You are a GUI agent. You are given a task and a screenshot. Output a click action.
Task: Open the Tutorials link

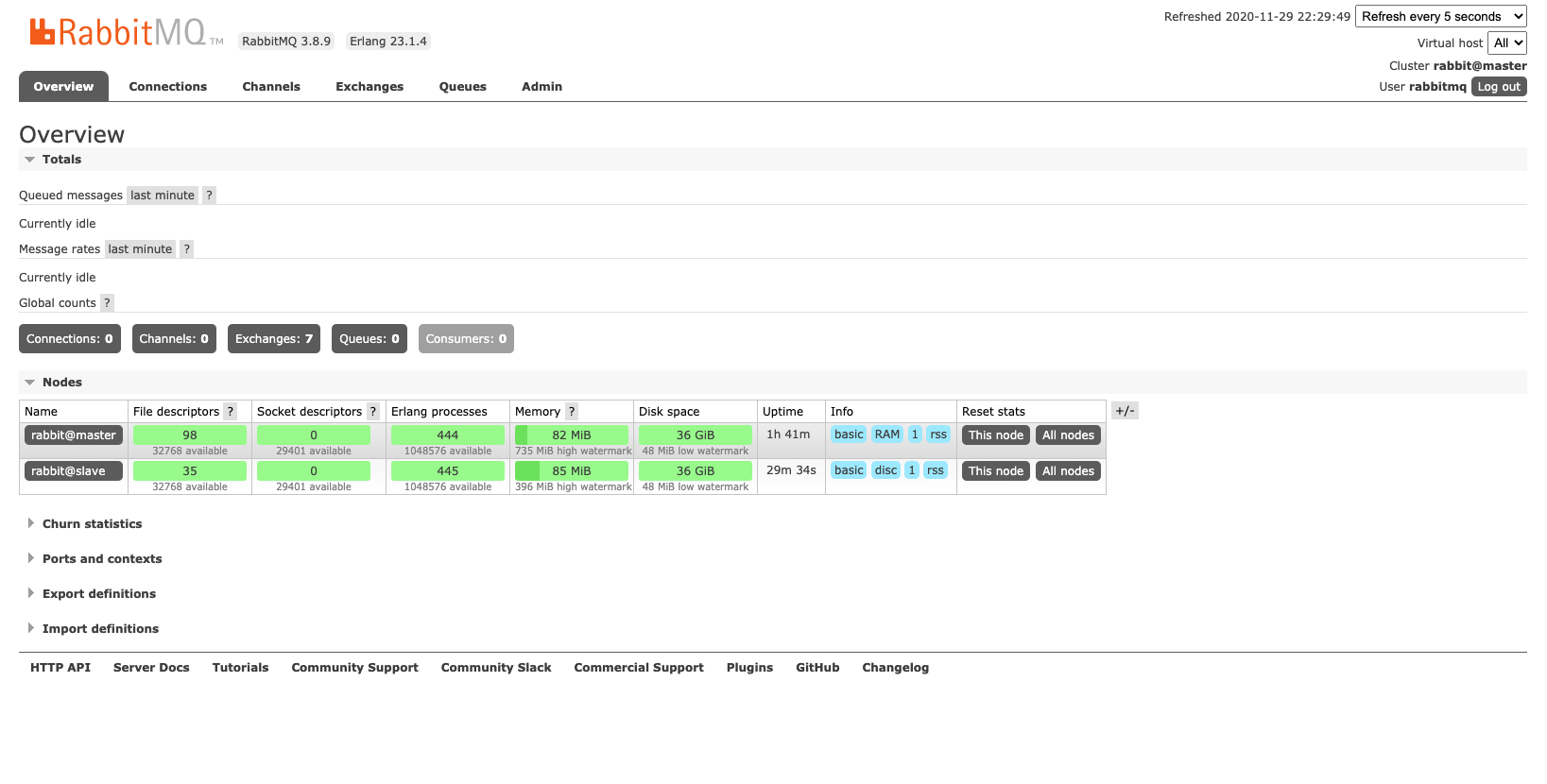tap(240, 668)
